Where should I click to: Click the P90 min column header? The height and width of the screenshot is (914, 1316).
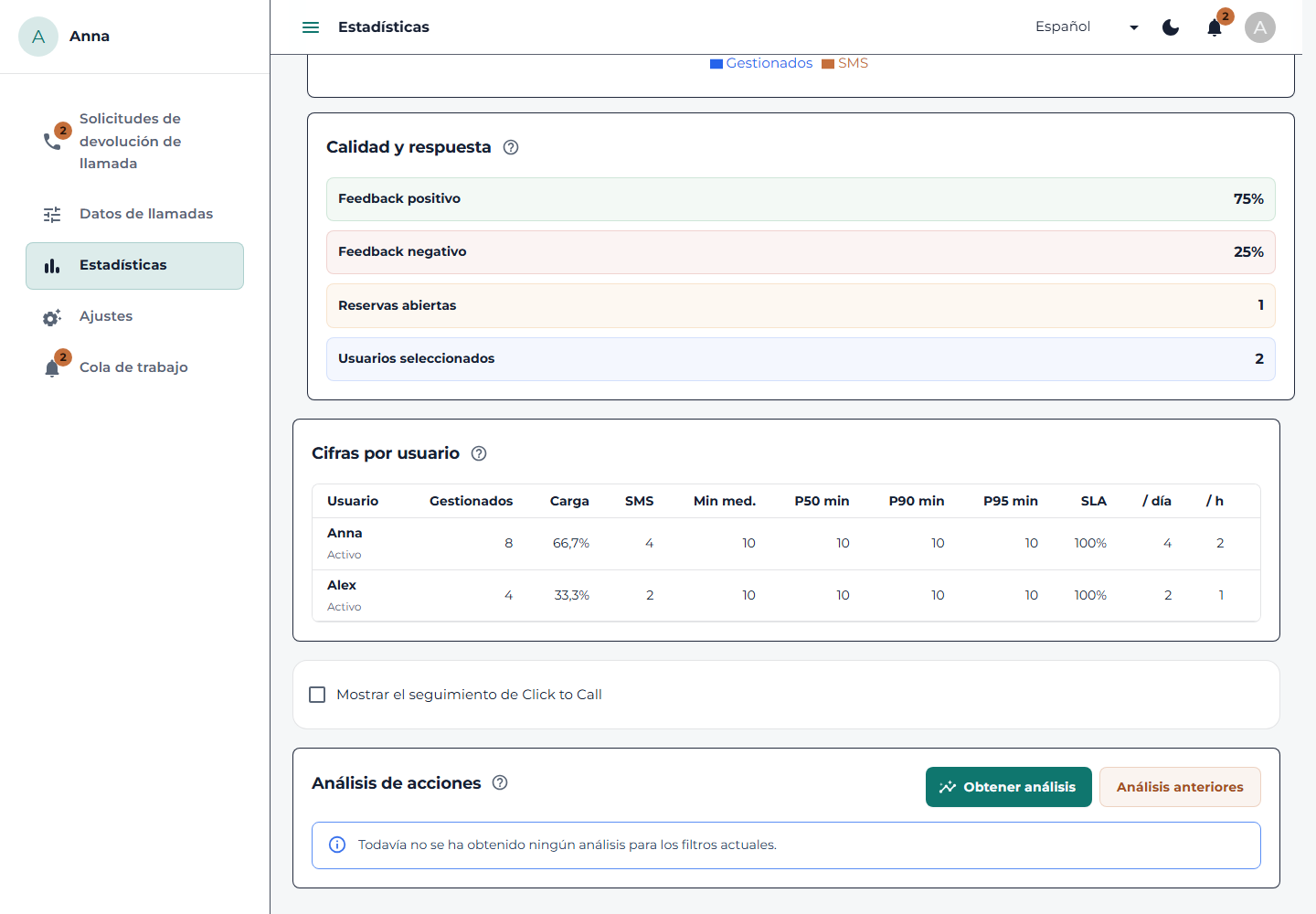(x=917, y=501)
